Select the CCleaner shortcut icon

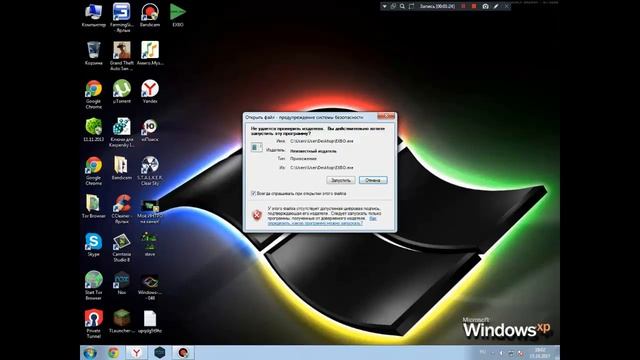click(x=122, y=209)
